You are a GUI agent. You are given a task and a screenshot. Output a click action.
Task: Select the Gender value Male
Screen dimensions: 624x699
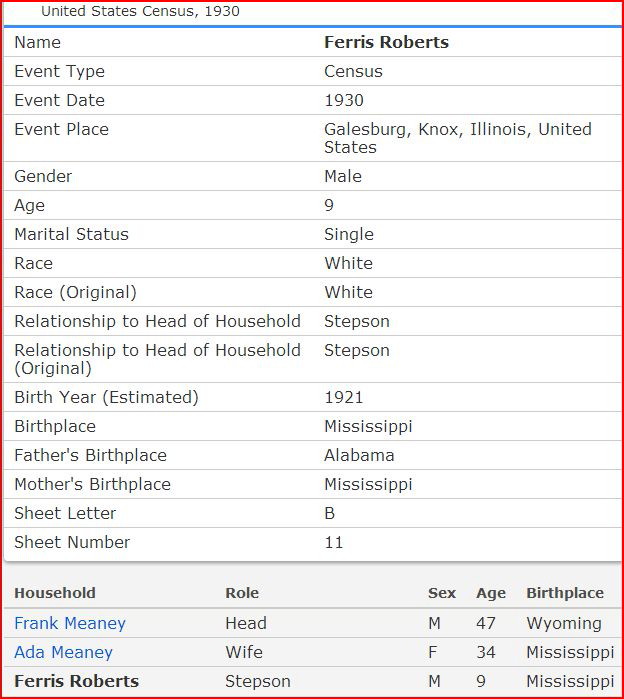(343, 176)
